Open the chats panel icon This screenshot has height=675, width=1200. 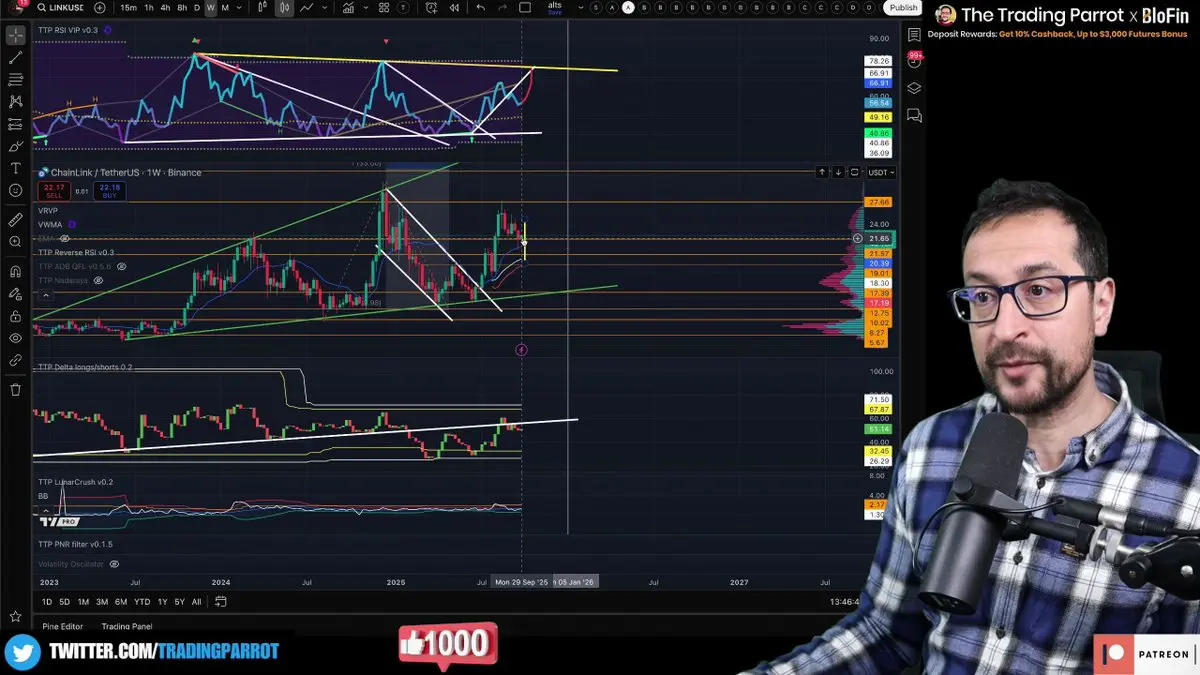tap(914, 115)
